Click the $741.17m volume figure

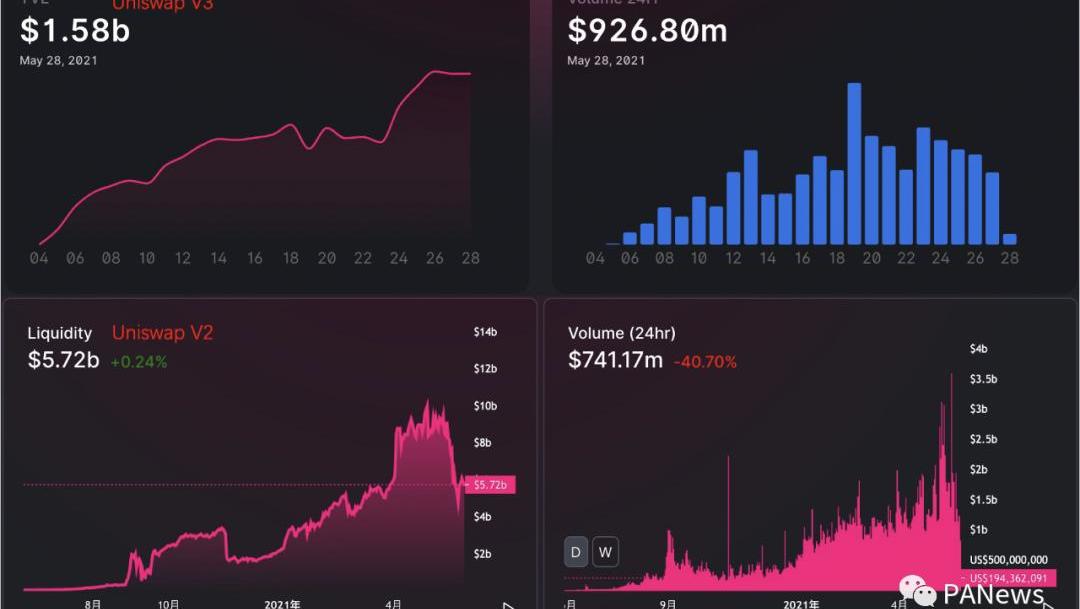[616, 360]
